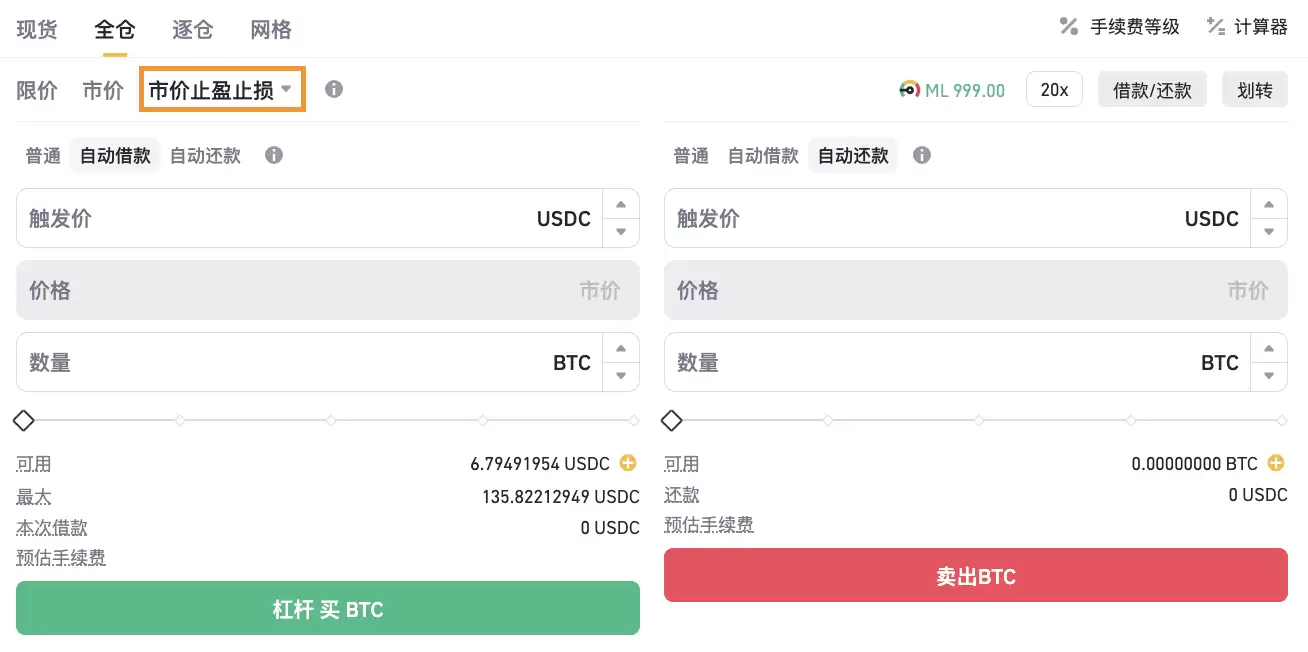This screenshot has height=652, width=1308.
Task: Select sell-side 自动借款 mode
Action: (x=763, y=156)
